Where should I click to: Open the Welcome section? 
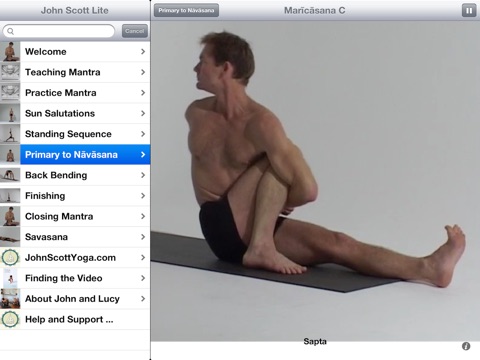[x=75, y=52]
